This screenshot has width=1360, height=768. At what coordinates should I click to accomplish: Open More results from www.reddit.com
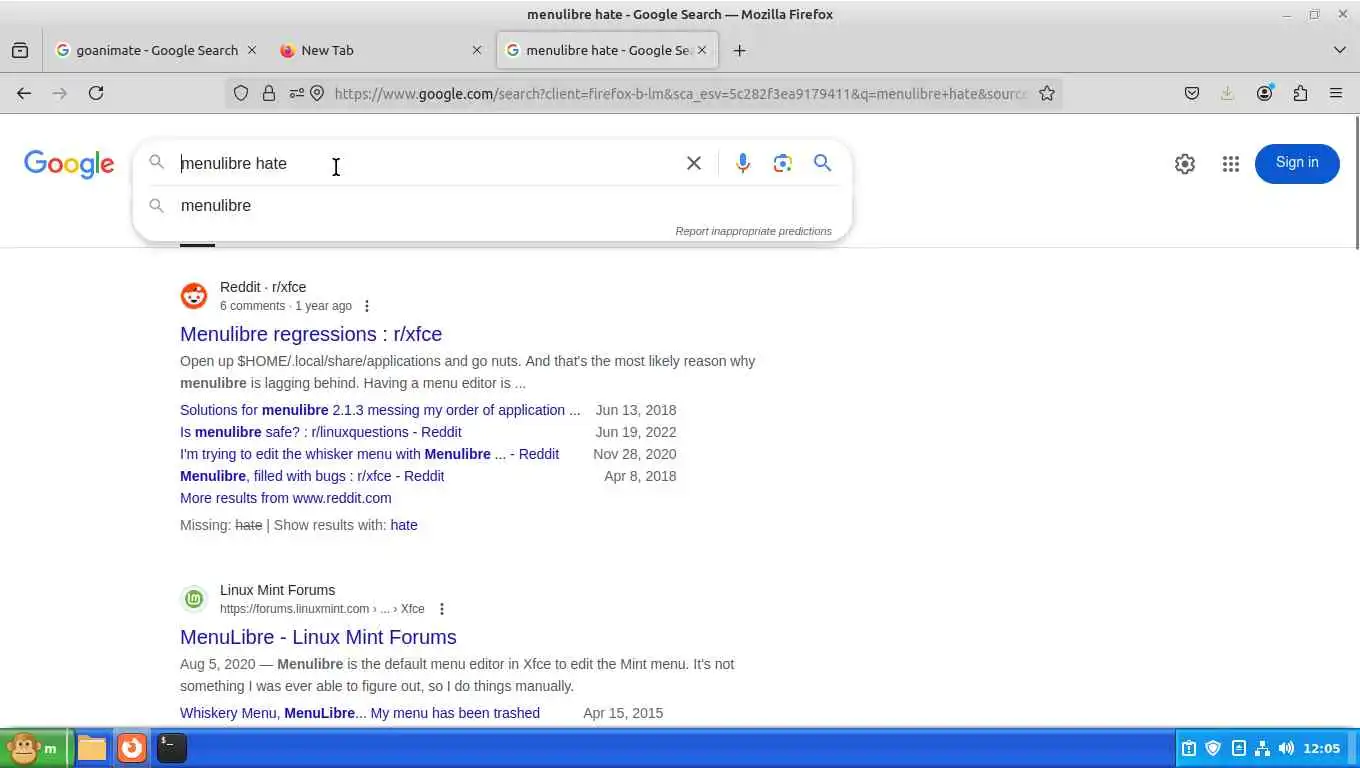point(286,498)
